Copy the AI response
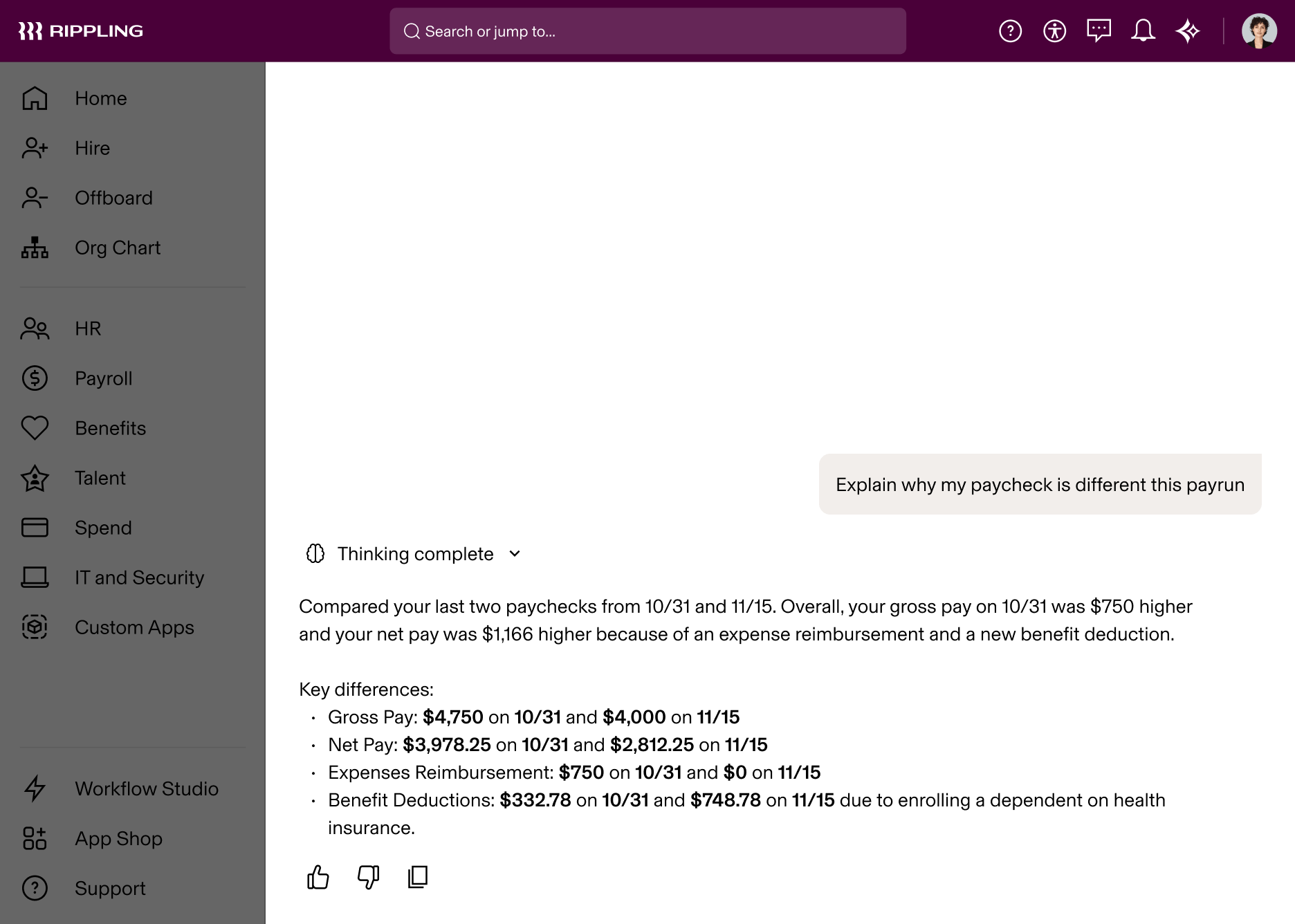1295x924 pixels. pos(418,877)
